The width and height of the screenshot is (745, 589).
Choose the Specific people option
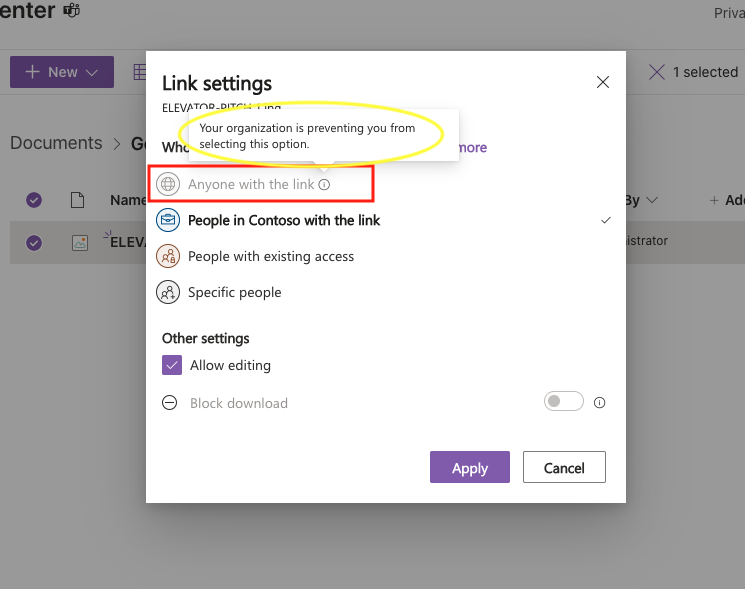(235, 292)
